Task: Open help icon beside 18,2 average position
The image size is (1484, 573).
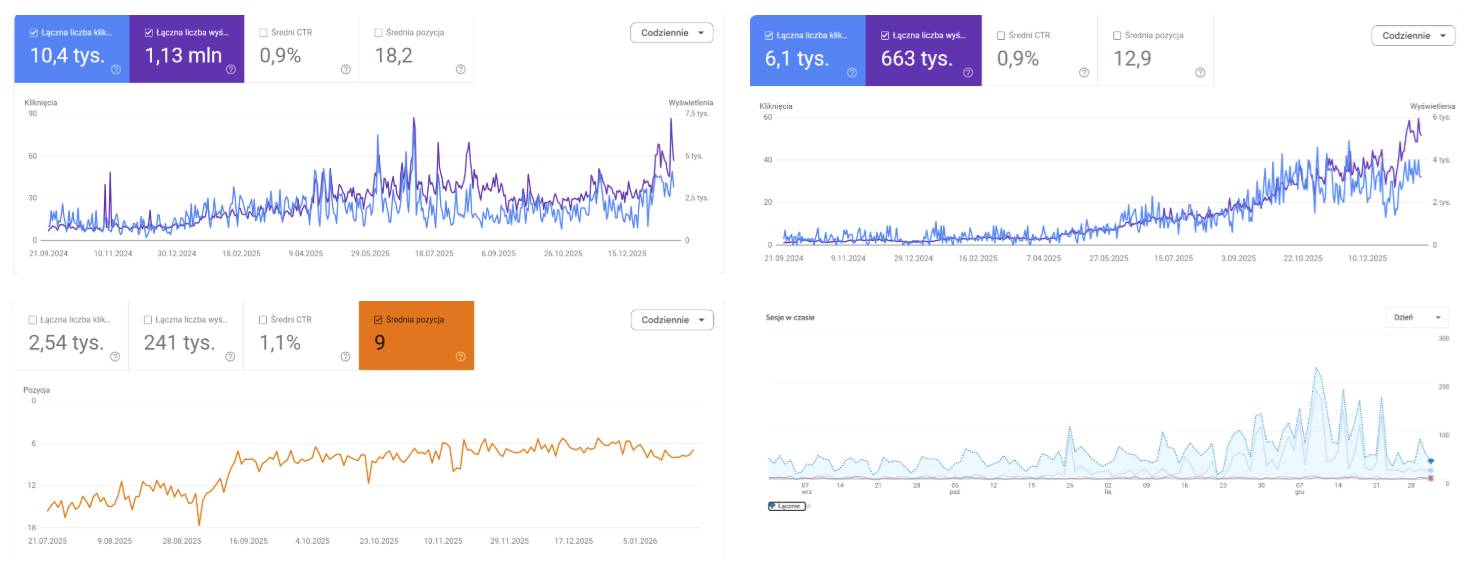Action: (460, 70)
